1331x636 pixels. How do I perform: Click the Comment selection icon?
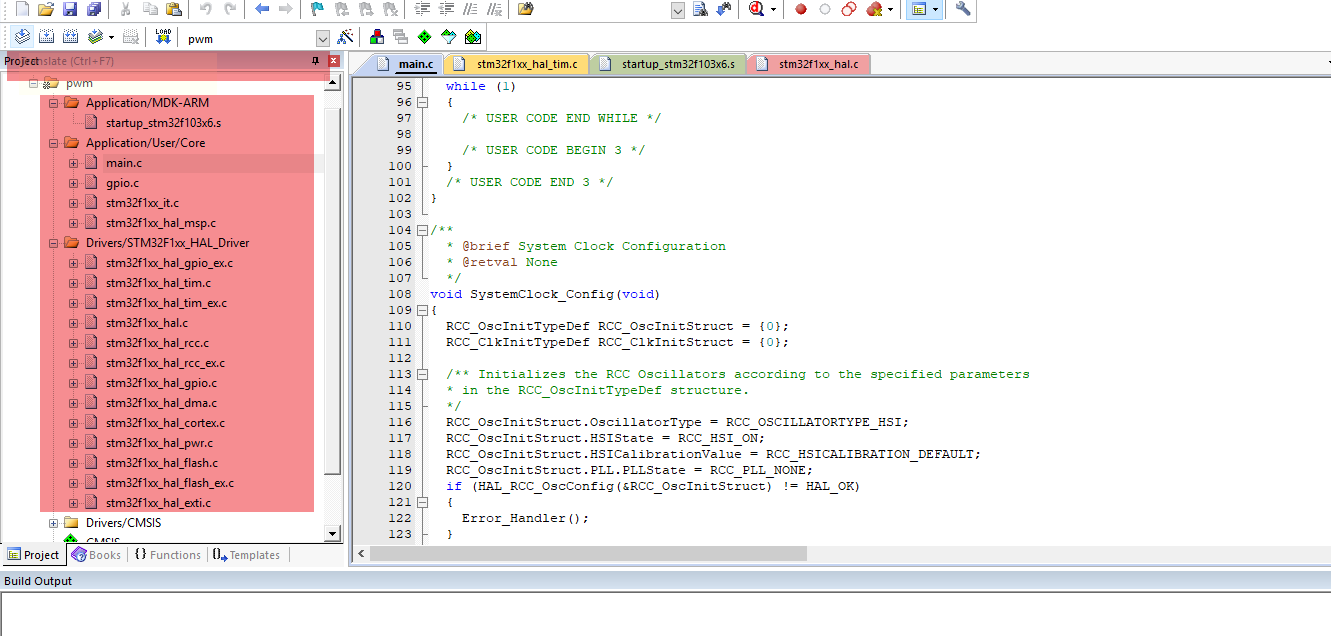(x=470, y=9)
